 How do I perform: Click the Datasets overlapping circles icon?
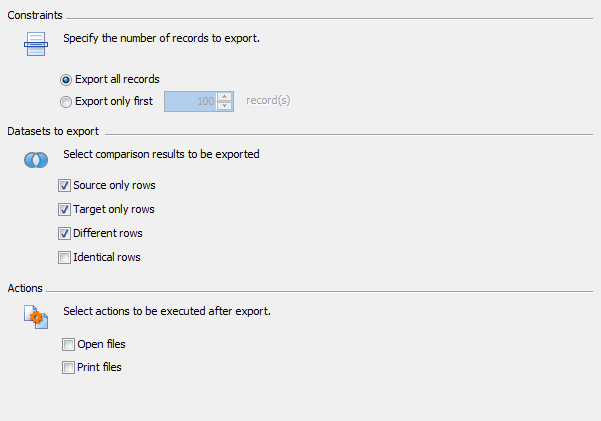[x=36, y=160]
